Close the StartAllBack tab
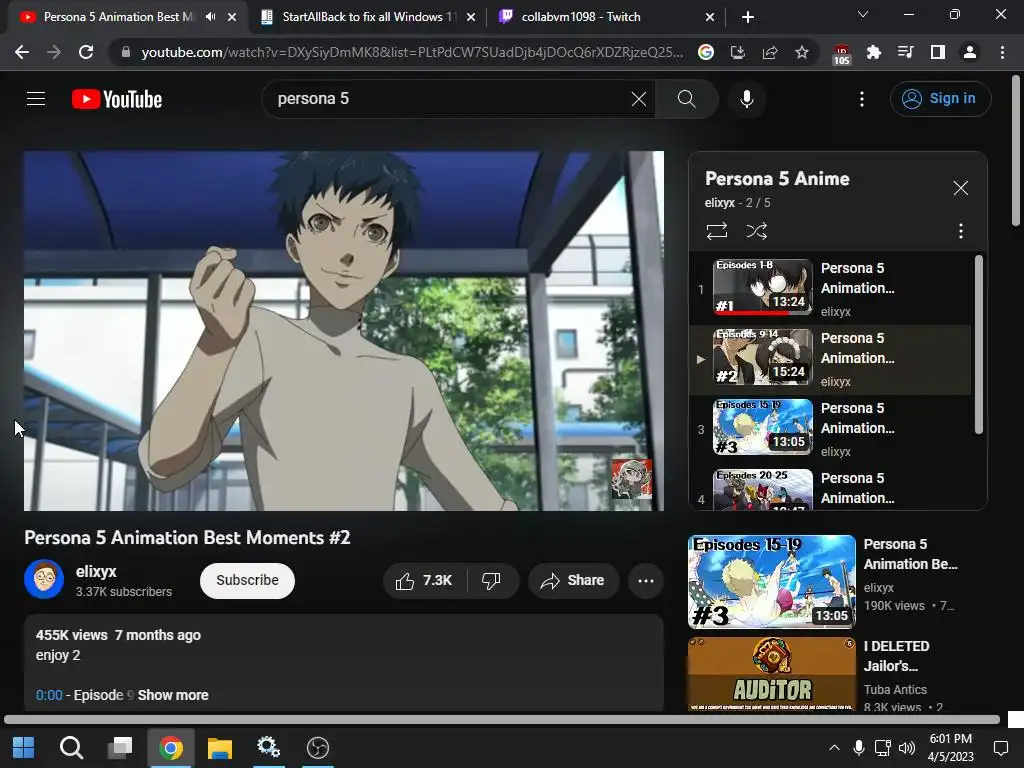 coord(471,17)
